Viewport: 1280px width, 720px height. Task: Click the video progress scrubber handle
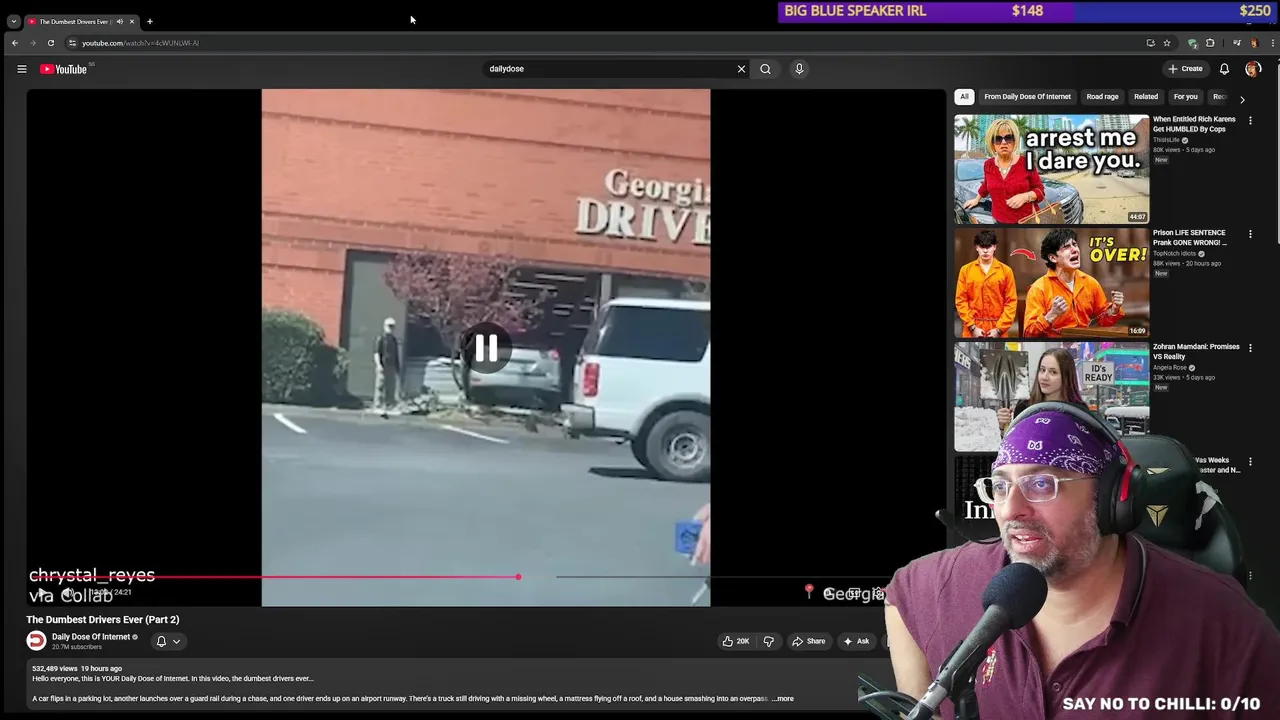pos(518,577)
